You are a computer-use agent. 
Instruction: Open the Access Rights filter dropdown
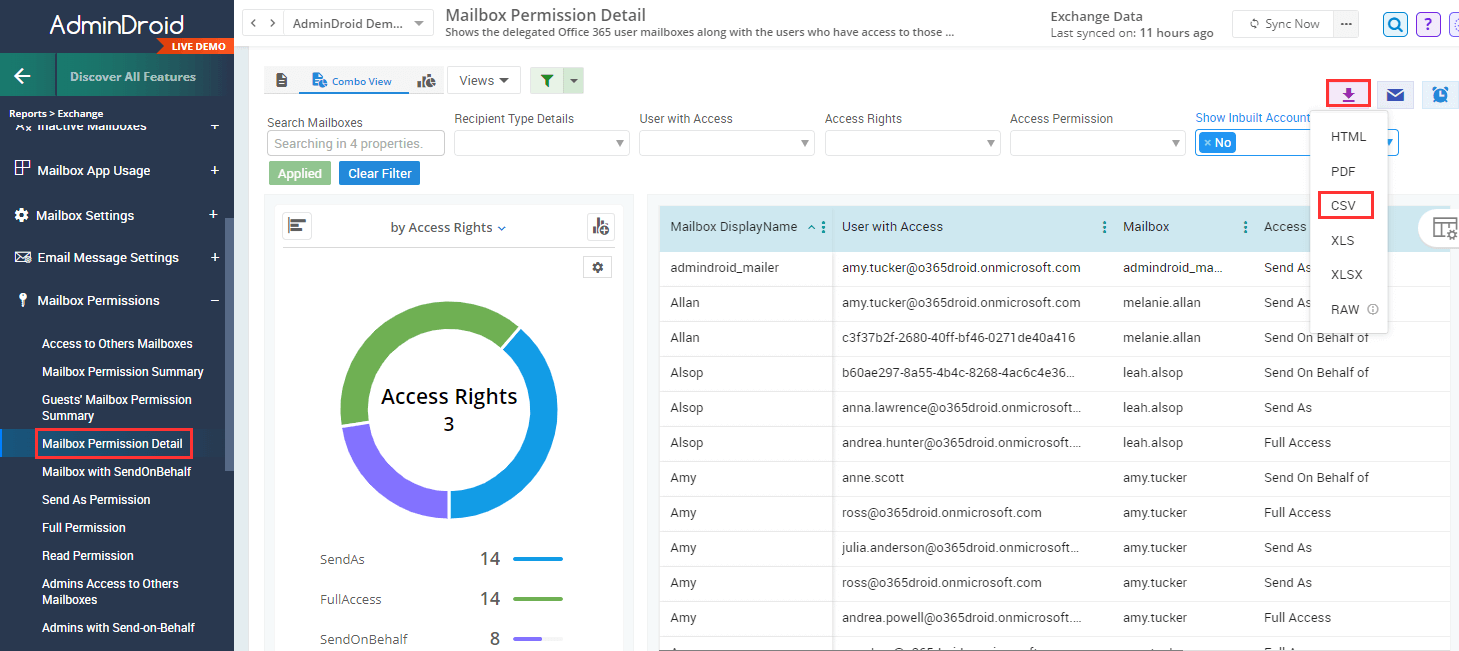(x=912, y=144)
